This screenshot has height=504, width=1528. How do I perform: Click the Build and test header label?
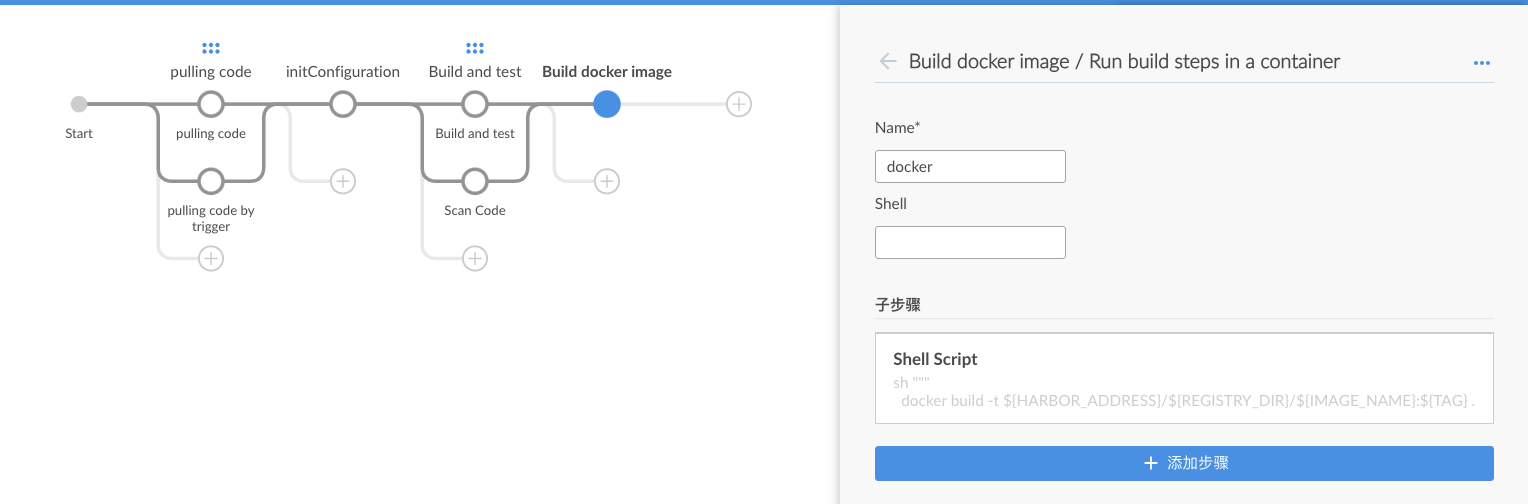475,72
